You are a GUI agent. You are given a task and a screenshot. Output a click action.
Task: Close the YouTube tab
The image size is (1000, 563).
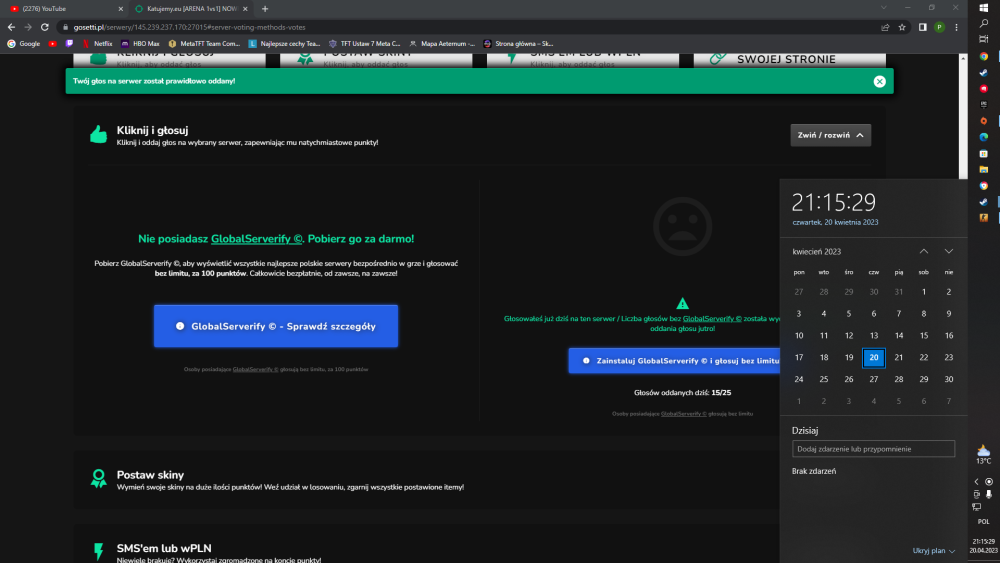click(x=121, y=9)
